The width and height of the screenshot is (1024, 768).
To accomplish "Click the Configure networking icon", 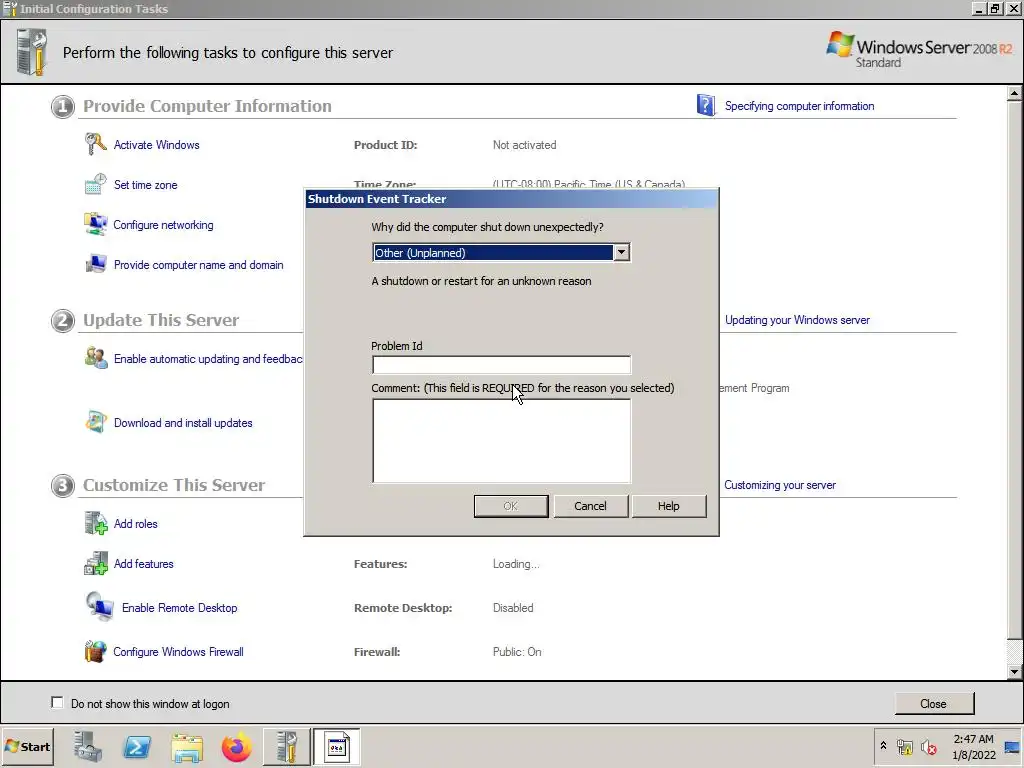I will click(95, 224).
